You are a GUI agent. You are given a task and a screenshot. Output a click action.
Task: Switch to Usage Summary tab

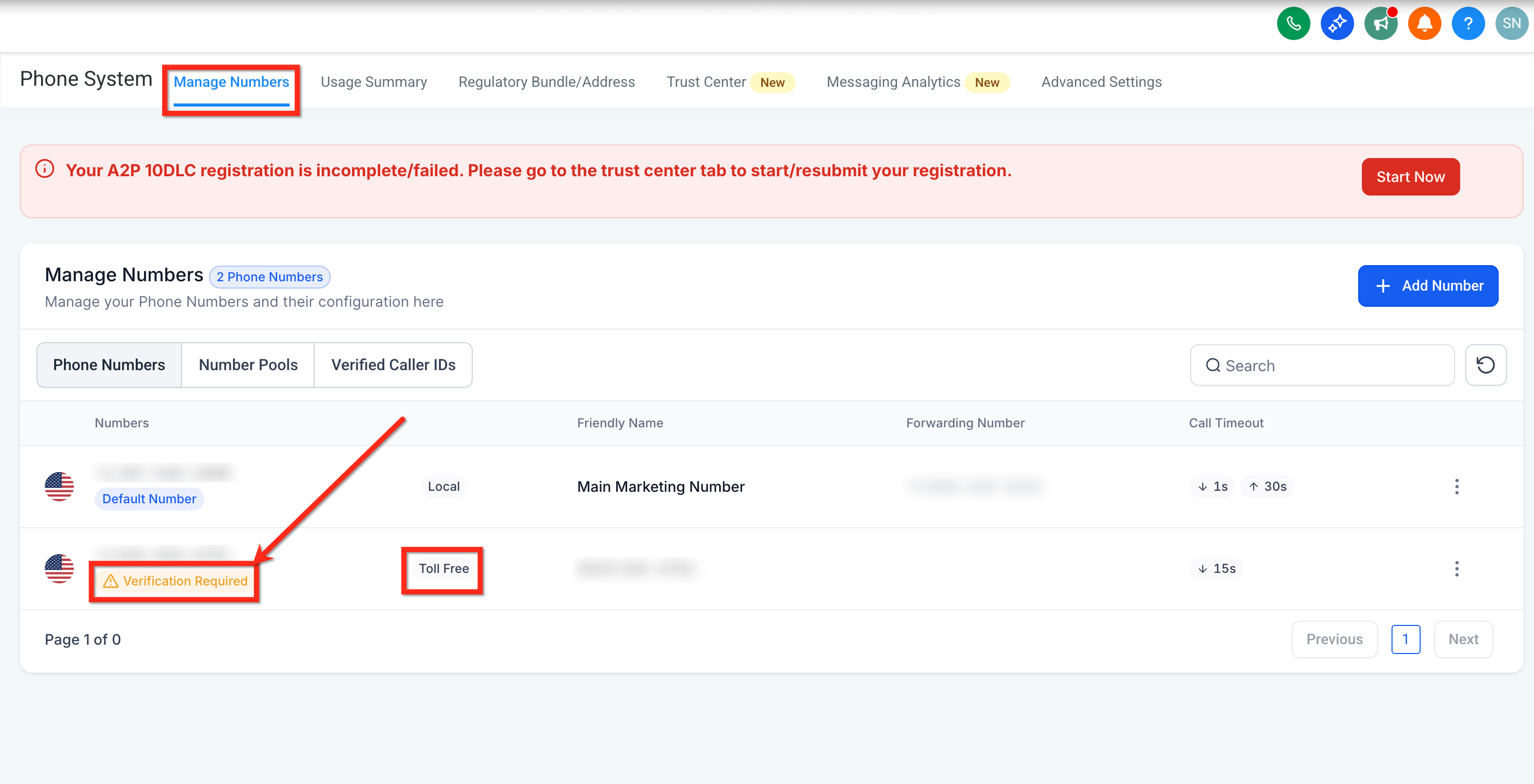[x=373, y=82]
